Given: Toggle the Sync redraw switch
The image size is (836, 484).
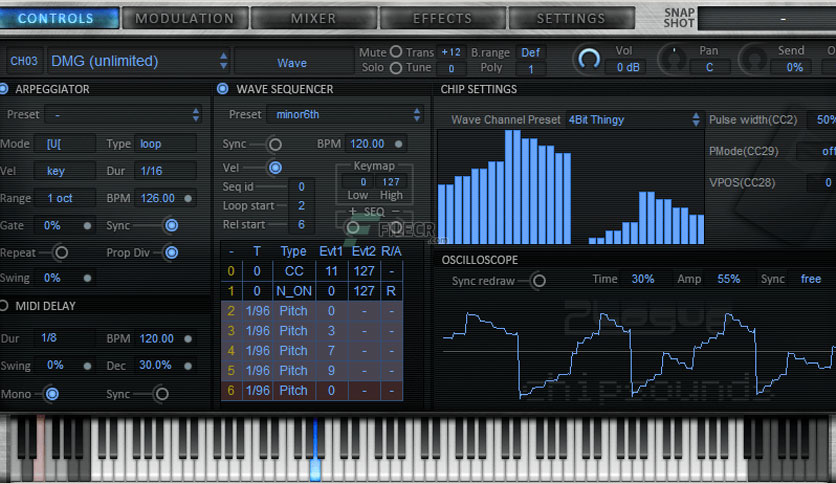Looking at the screenshot, I should [538, 281].
